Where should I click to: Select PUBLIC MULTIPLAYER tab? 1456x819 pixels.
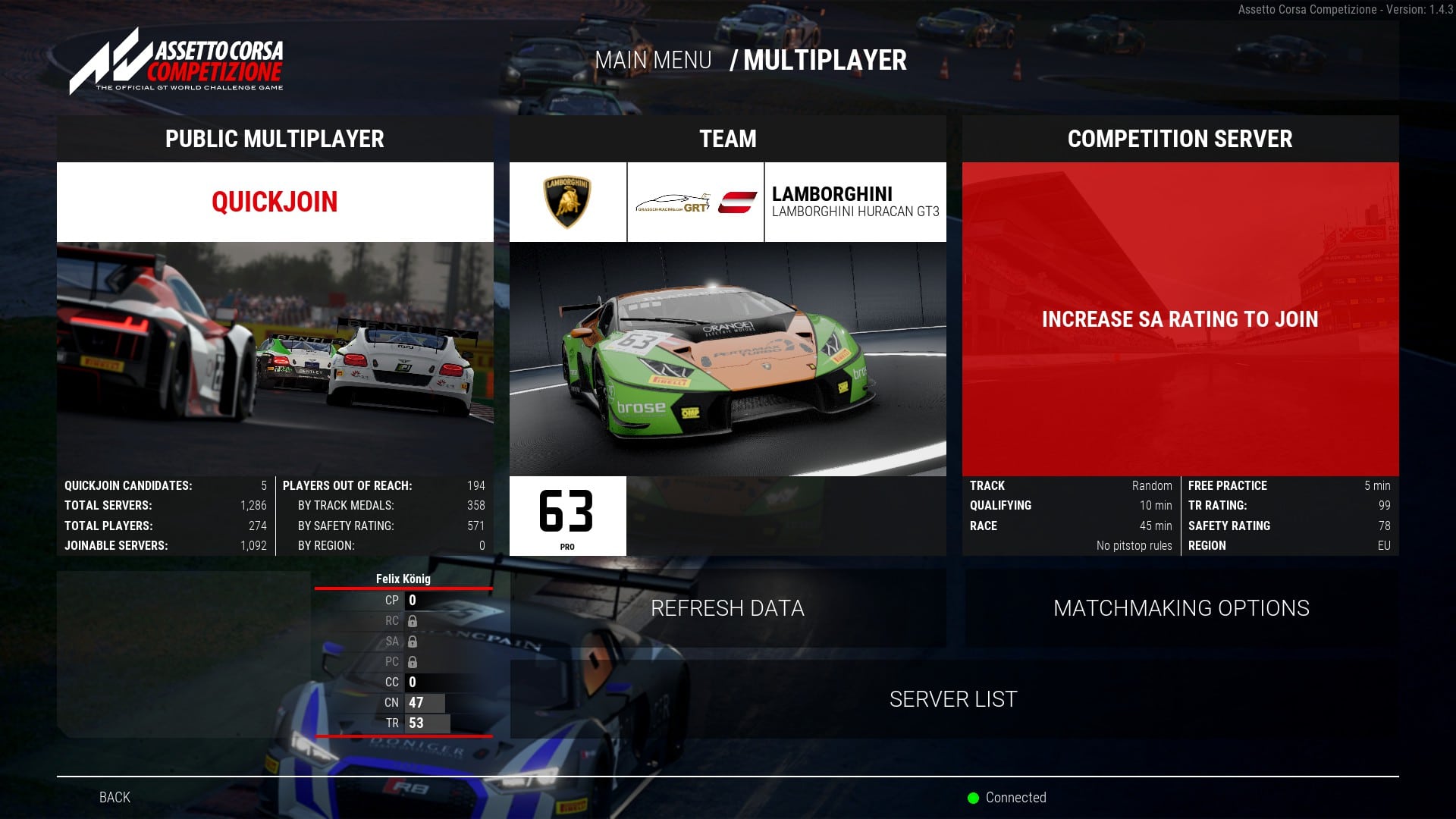pos(275,138)
